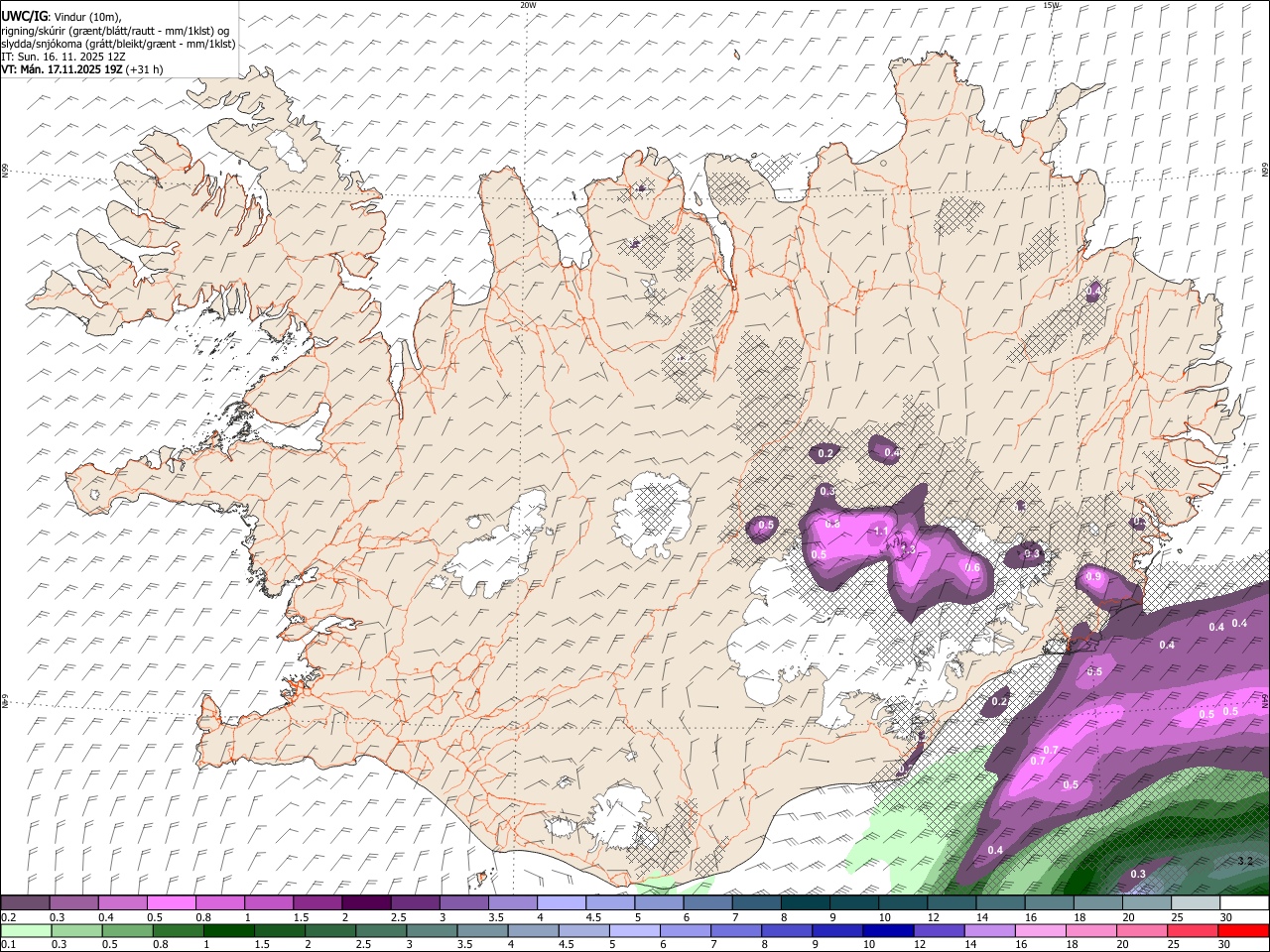Select the purple 12 swatch in bottom legend row
This screenshot has height=952, width=1270.
coord(940,930)
